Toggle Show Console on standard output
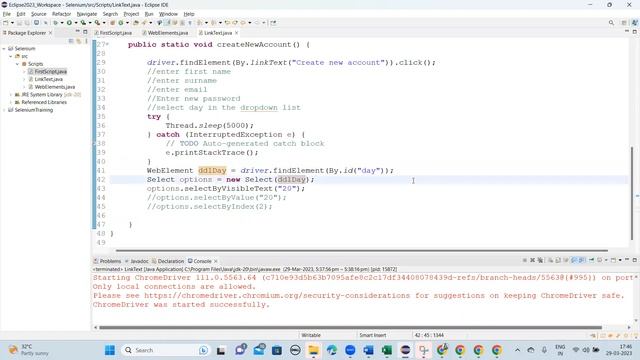Viewport: 640px width, 360px height. [574, 260]
